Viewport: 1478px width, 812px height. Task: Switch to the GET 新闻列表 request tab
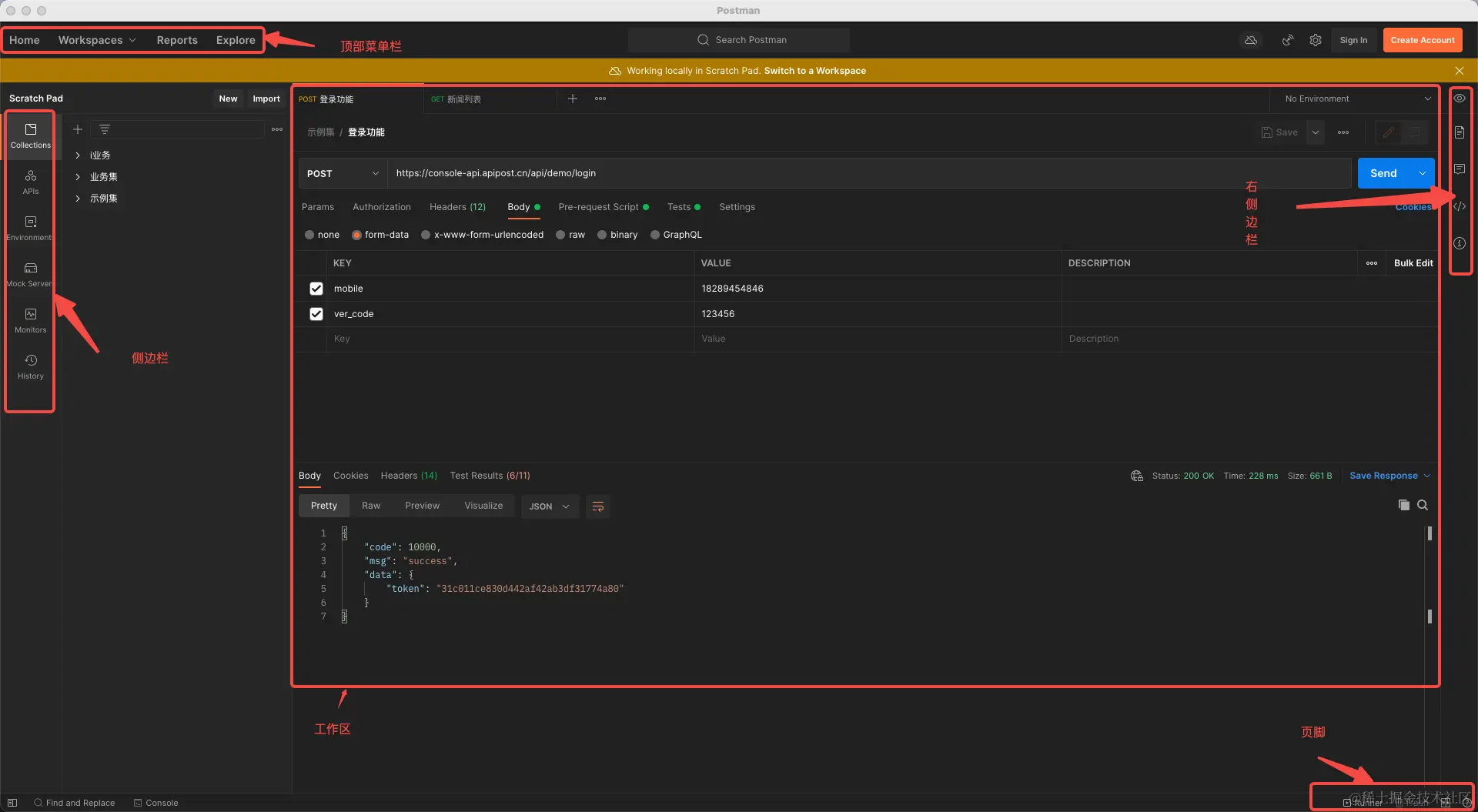[x=490, y=99]
